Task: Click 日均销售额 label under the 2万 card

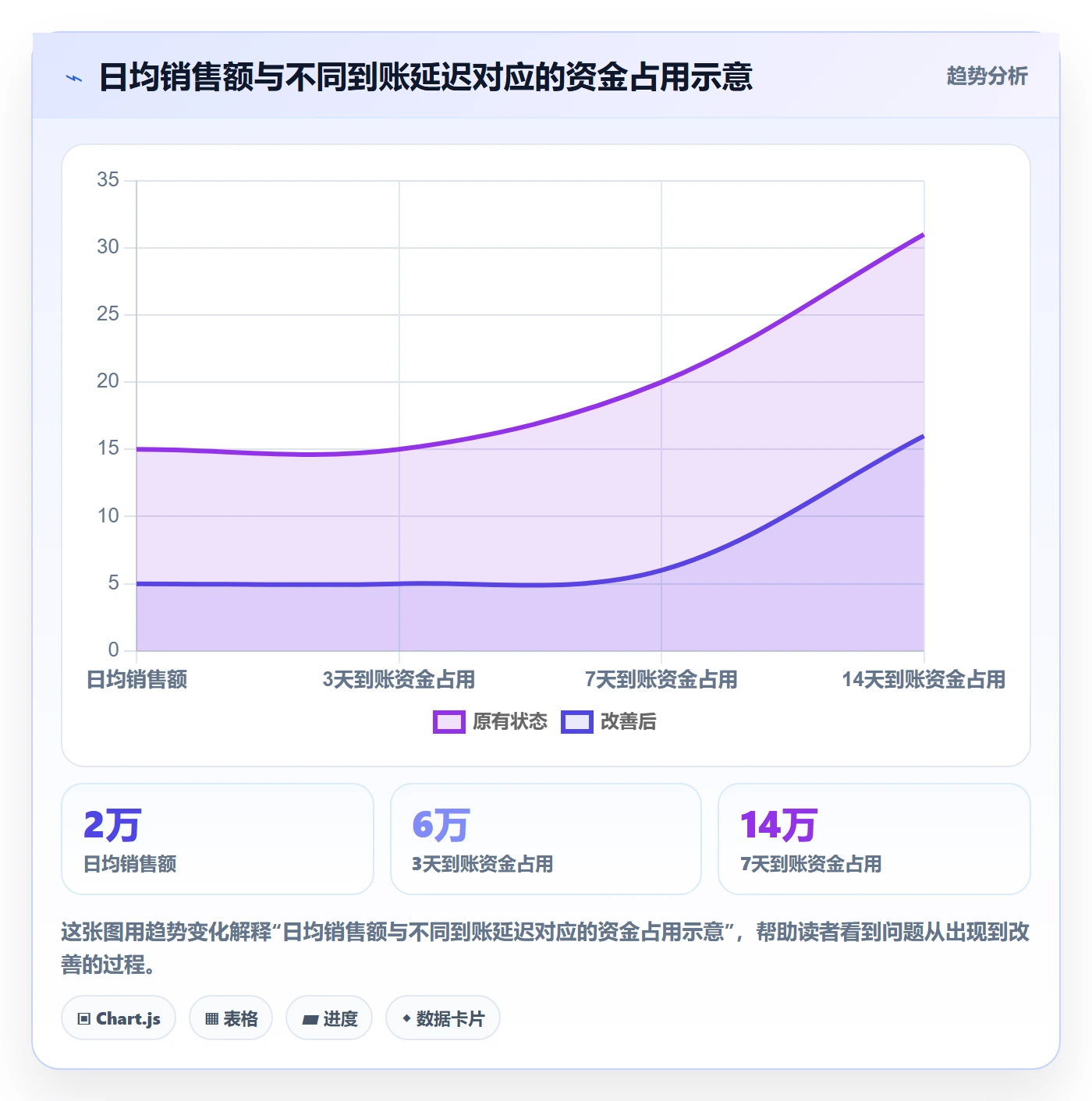Action: [130, 864]
